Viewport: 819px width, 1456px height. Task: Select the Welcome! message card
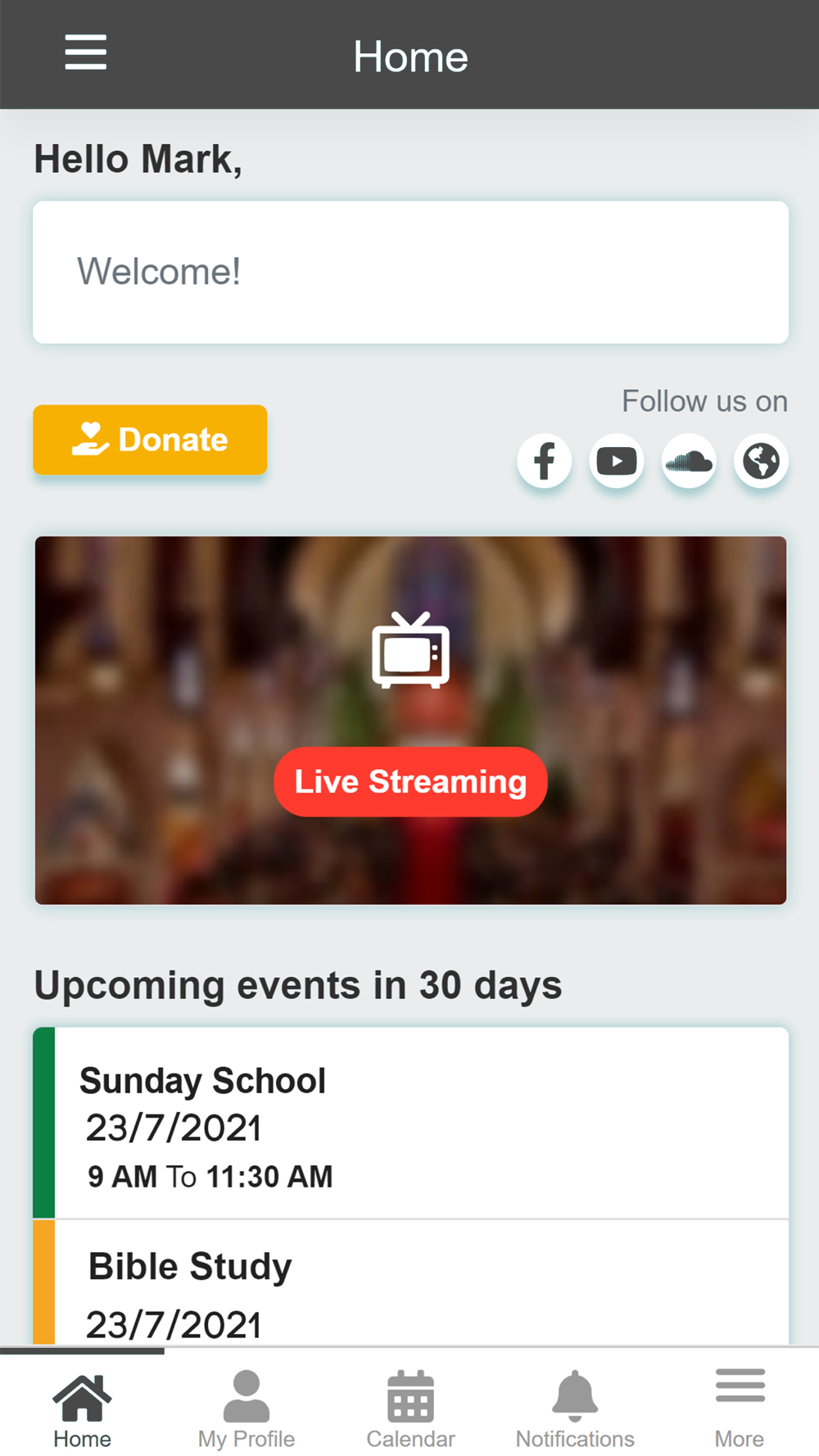click(410, 272)
